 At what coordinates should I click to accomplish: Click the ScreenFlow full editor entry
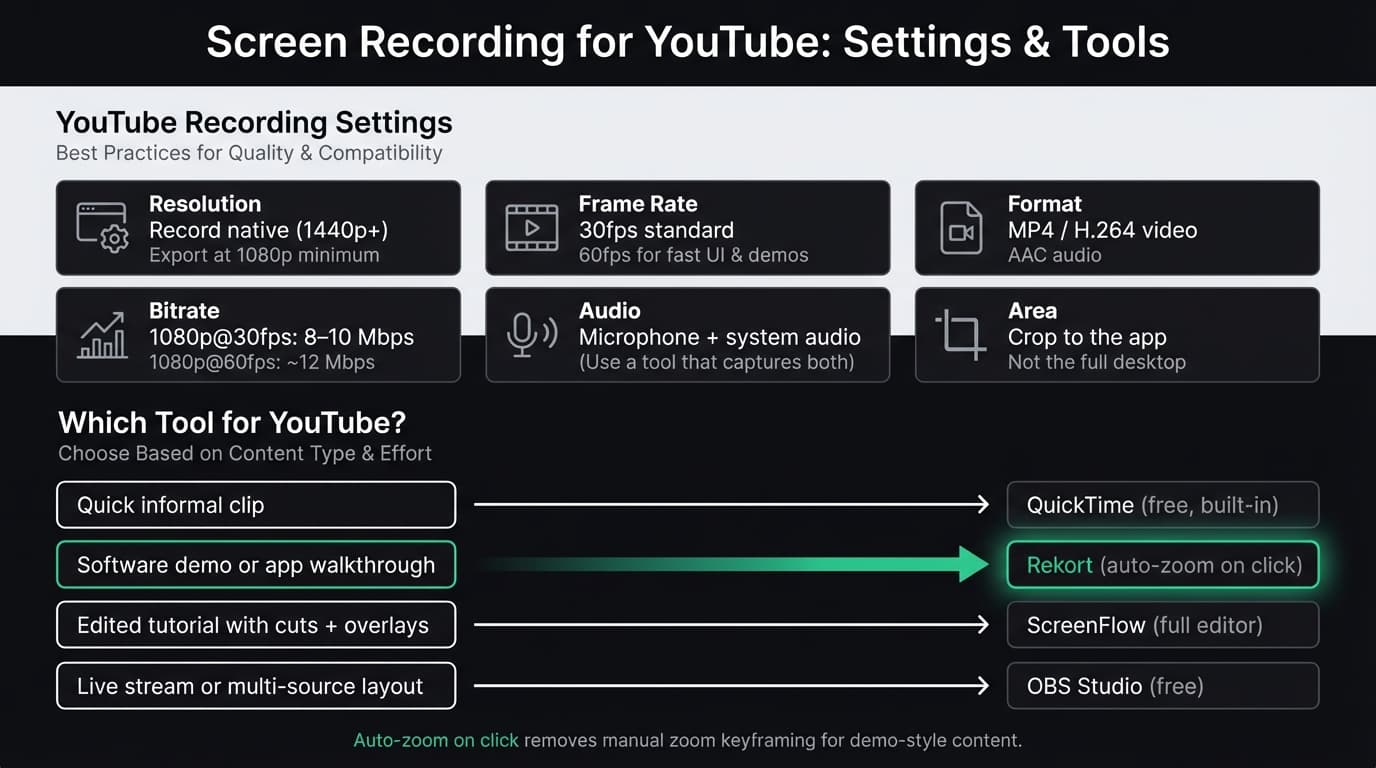(1162, 624)
